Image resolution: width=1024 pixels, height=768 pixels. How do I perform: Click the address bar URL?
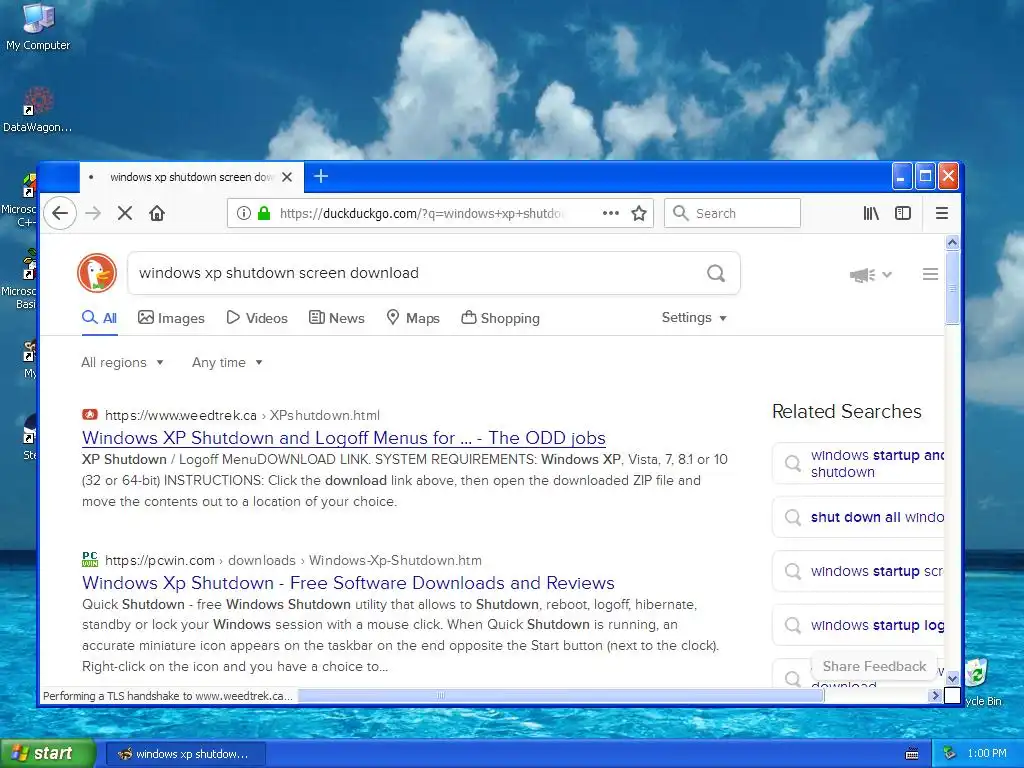[x=422, y=213]
